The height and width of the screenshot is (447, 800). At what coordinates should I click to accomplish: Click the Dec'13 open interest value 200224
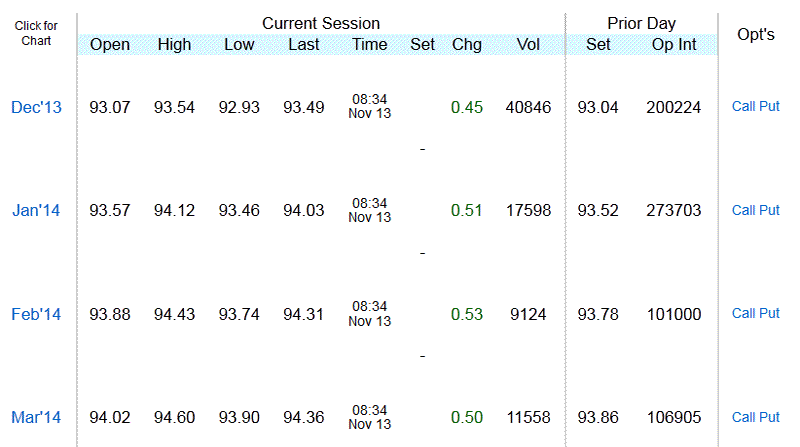[674, 107]
